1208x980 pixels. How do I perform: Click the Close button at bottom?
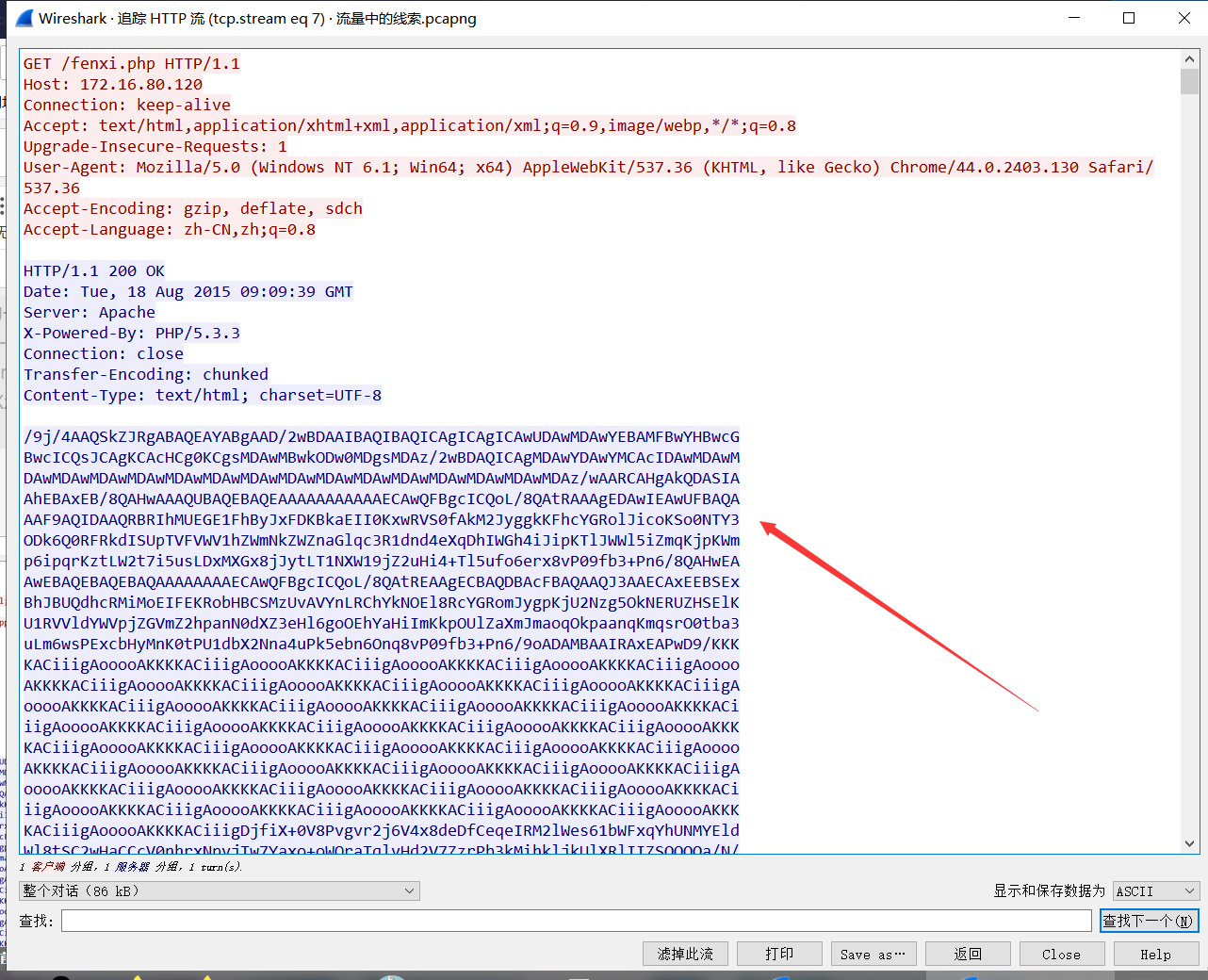(x=1062, y=954)
